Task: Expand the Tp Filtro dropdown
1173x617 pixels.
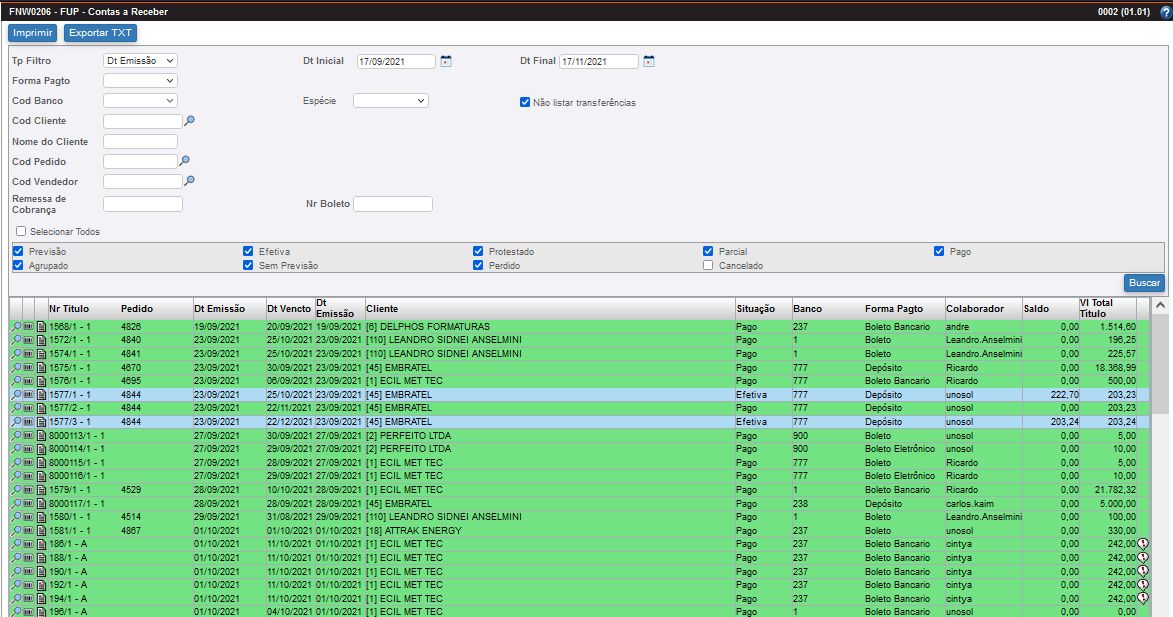Action: pos(140,61)
